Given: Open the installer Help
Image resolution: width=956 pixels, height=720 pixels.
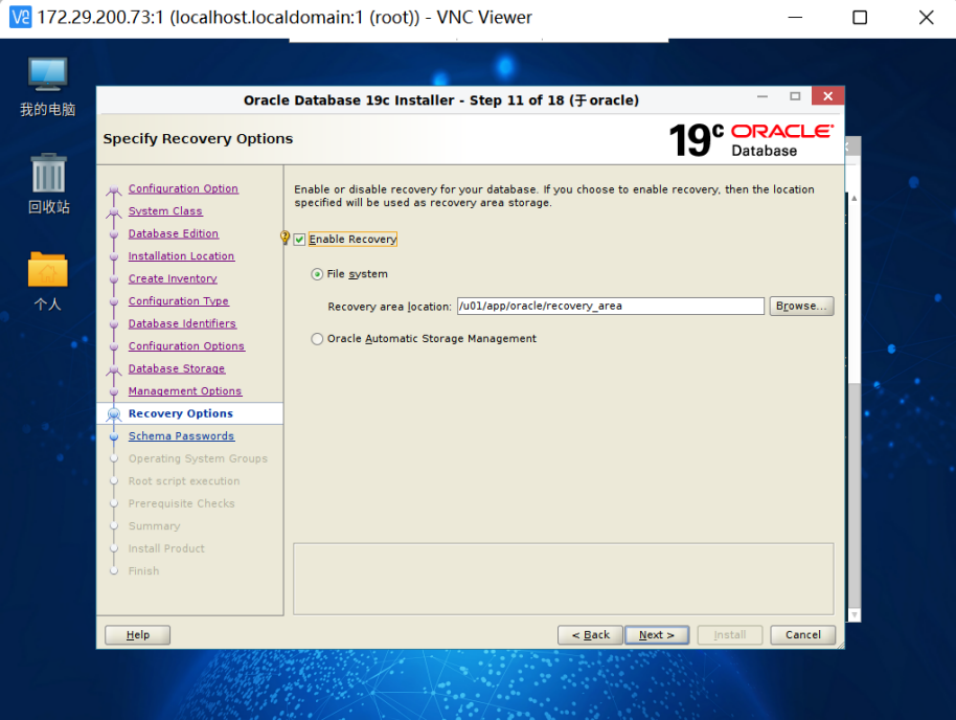Looking at the screenshot, I should tap(137, 634).
